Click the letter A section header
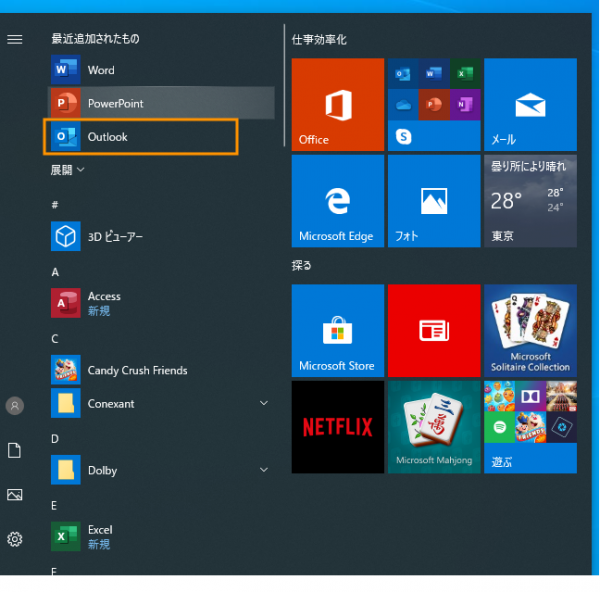 (x=55, y=272)
